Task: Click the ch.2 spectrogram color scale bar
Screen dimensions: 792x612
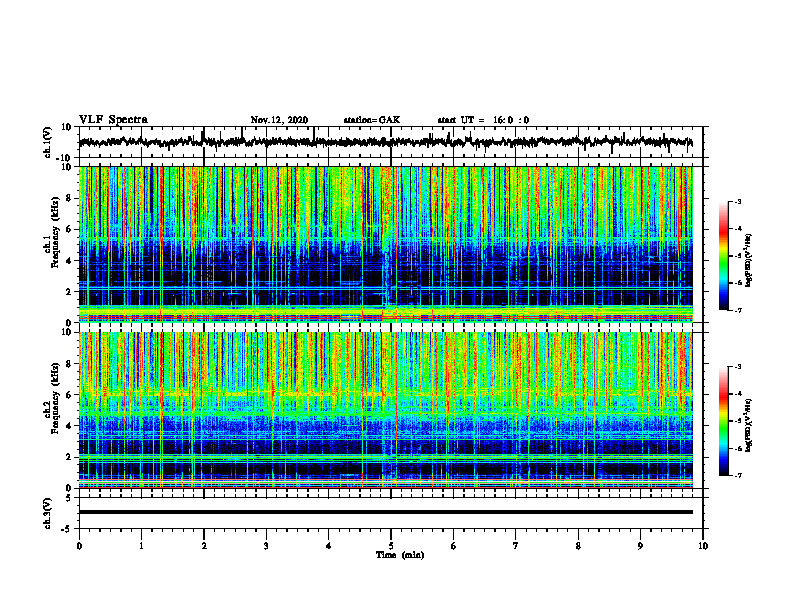Action: tap(724, 421)
